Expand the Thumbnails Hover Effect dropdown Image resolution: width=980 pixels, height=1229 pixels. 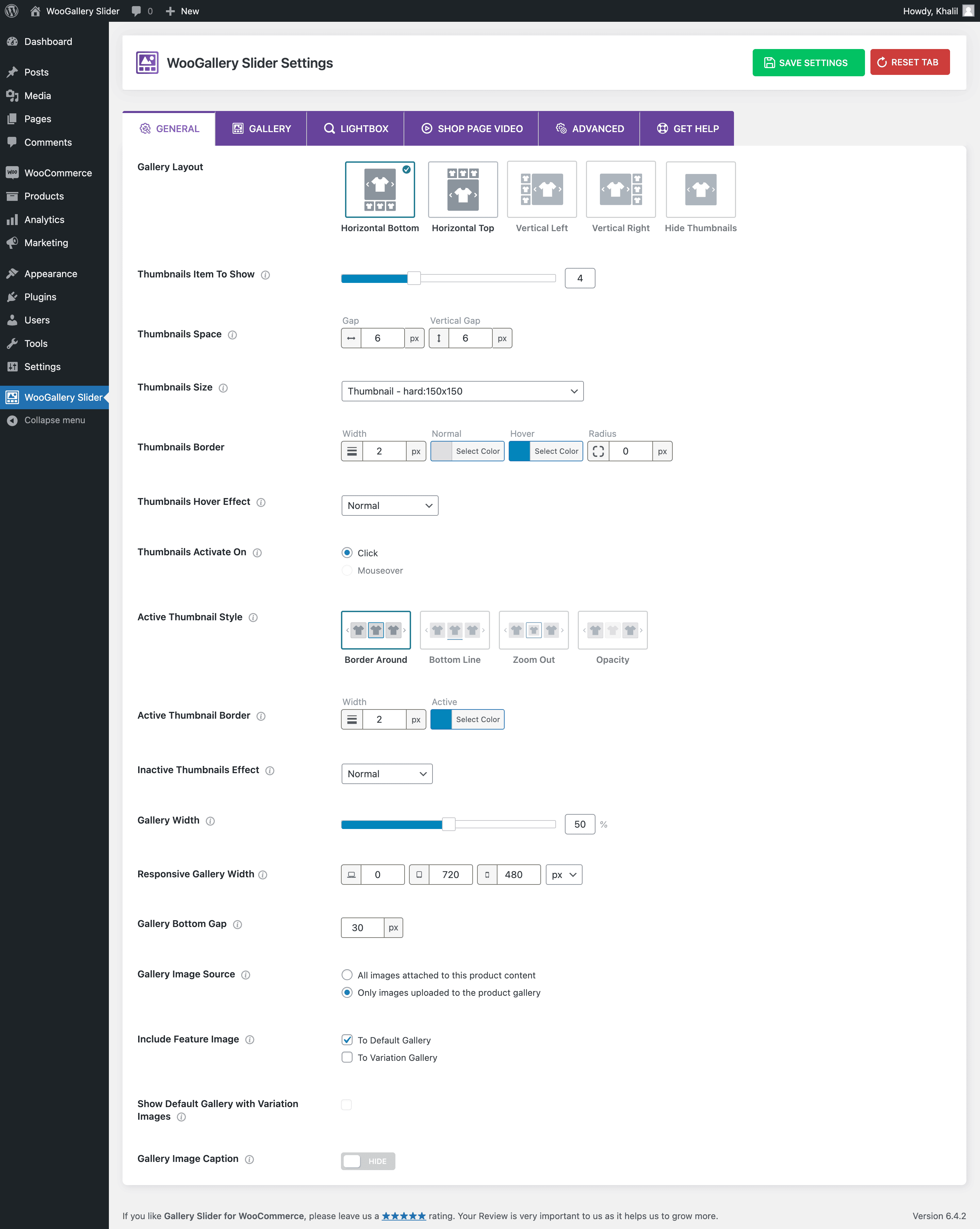click(390, 506)
